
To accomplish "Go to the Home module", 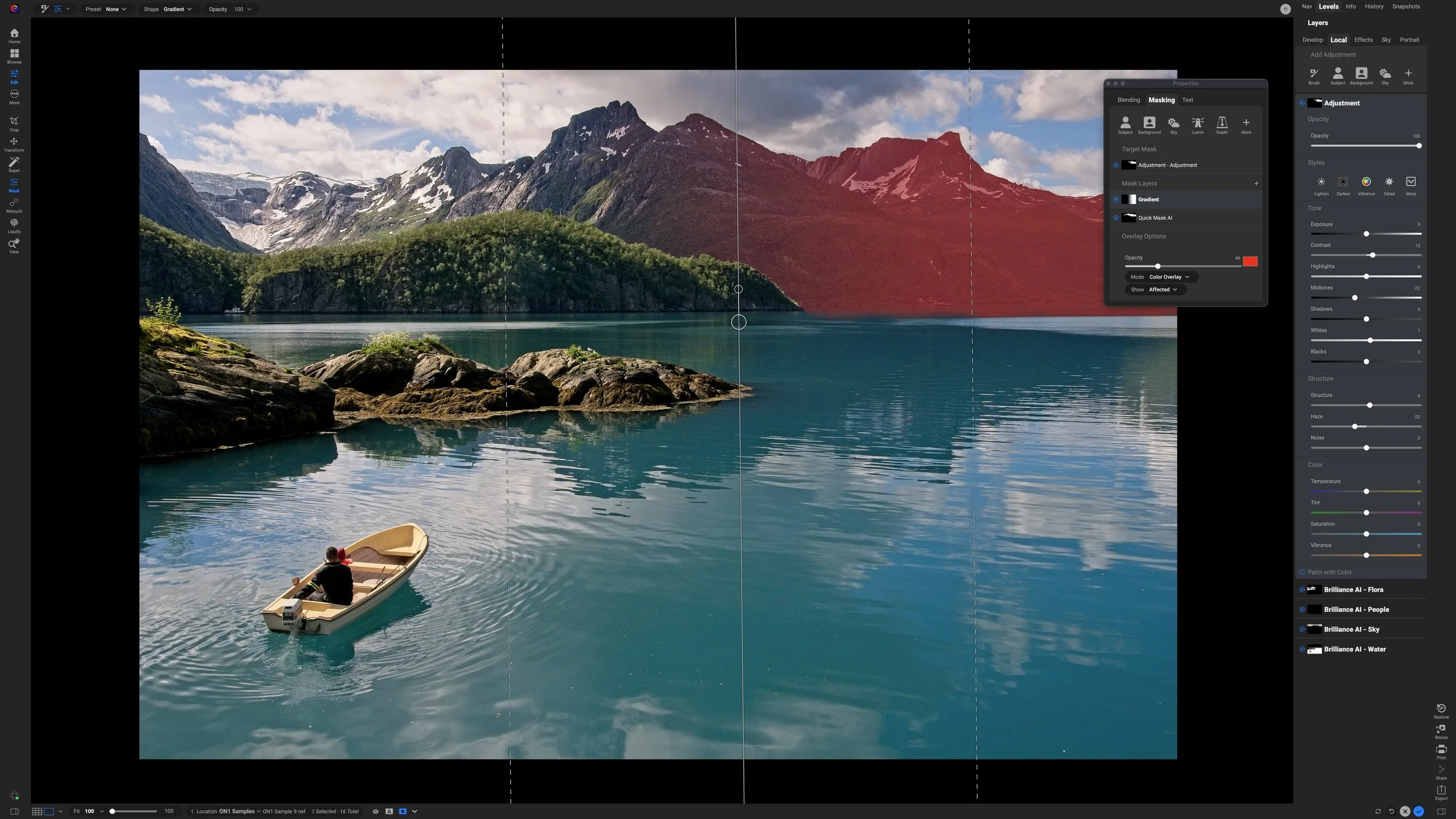I will coord(14,36).
